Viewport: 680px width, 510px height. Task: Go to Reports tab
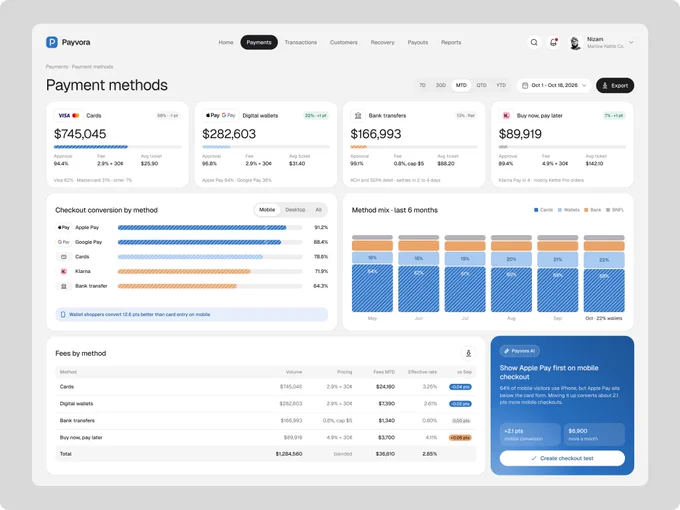tap(451, 42)
